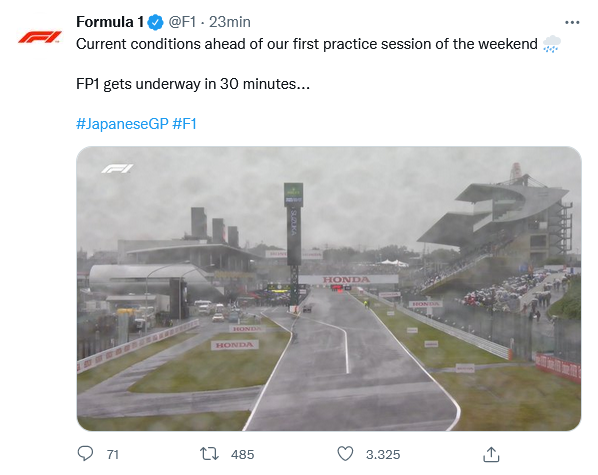Viewport: 598px width, 475px height.
Task: Click the 3.325 likes count
Action: click(x=383, y=454)
